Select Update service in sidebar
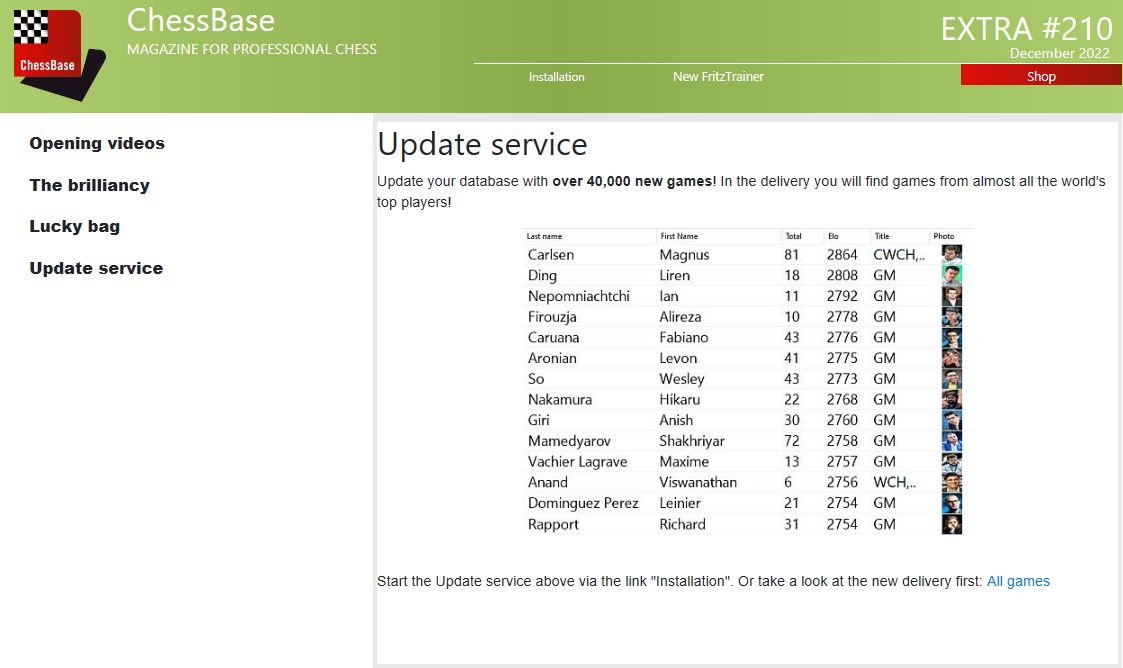 [96, 268]
